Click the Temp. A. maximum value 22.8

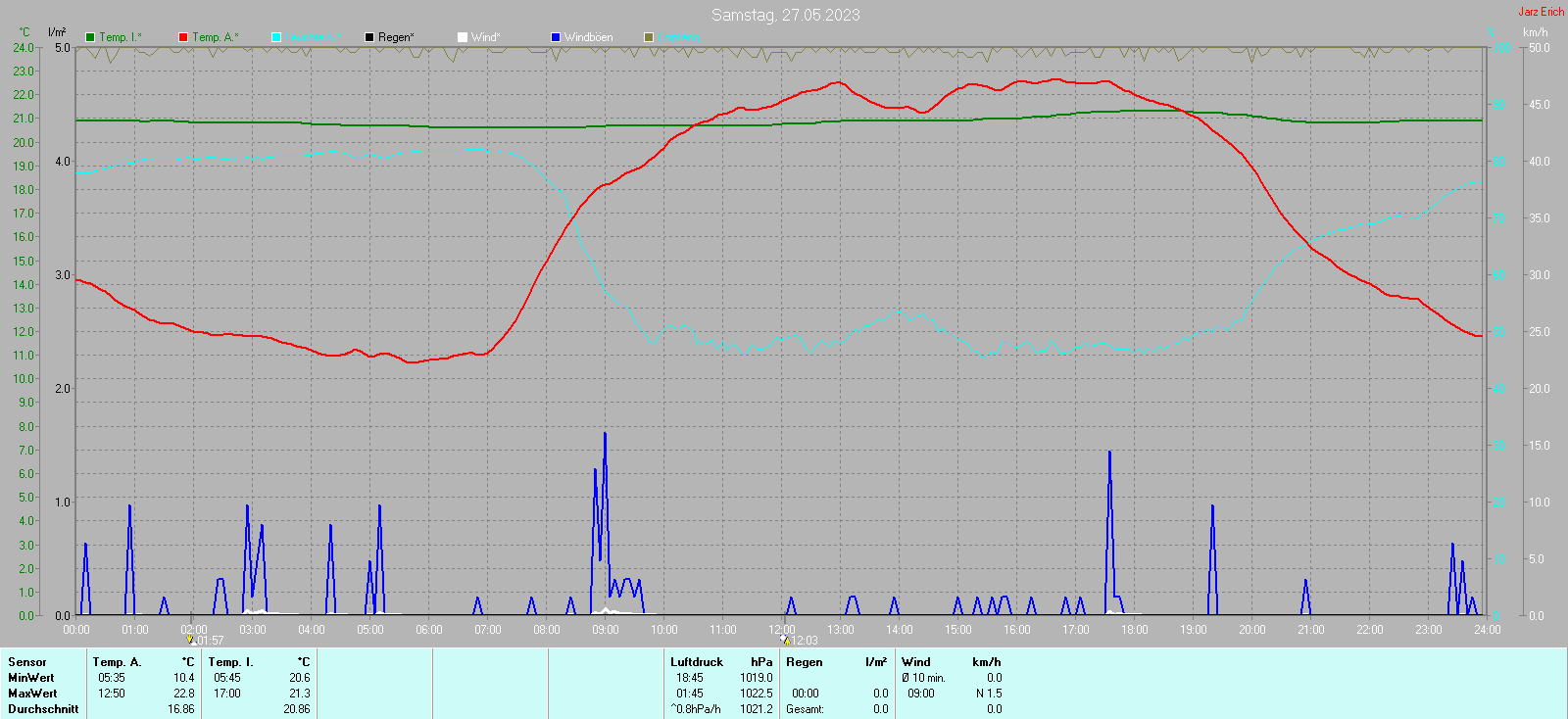click(184, 694)
